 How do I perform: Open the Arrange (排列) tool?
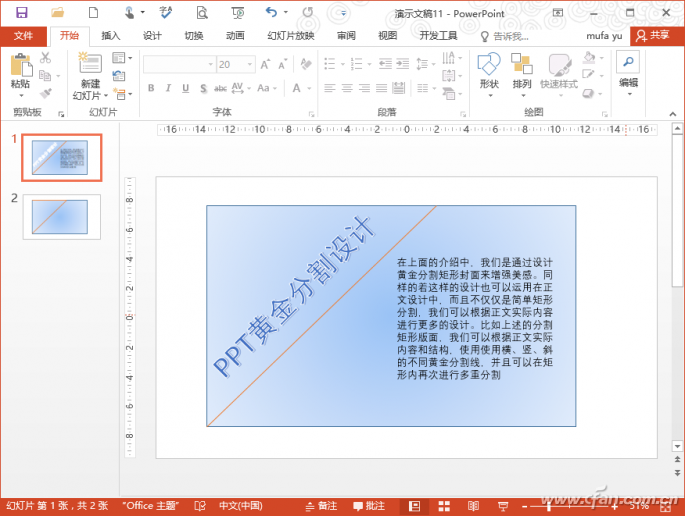(x=522, y=70)
